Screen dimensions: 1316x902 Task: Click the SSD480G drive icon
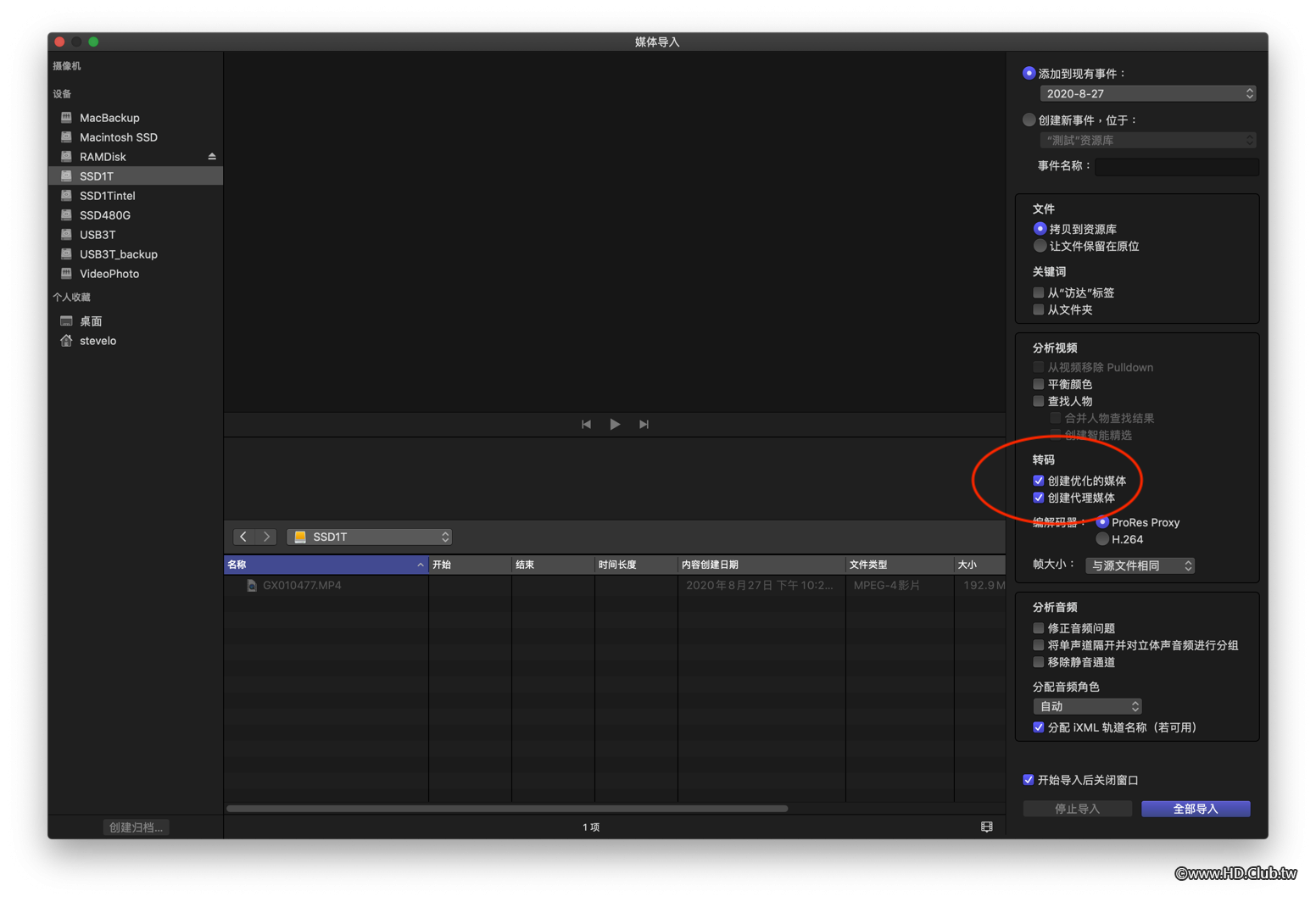coord(66,215)
